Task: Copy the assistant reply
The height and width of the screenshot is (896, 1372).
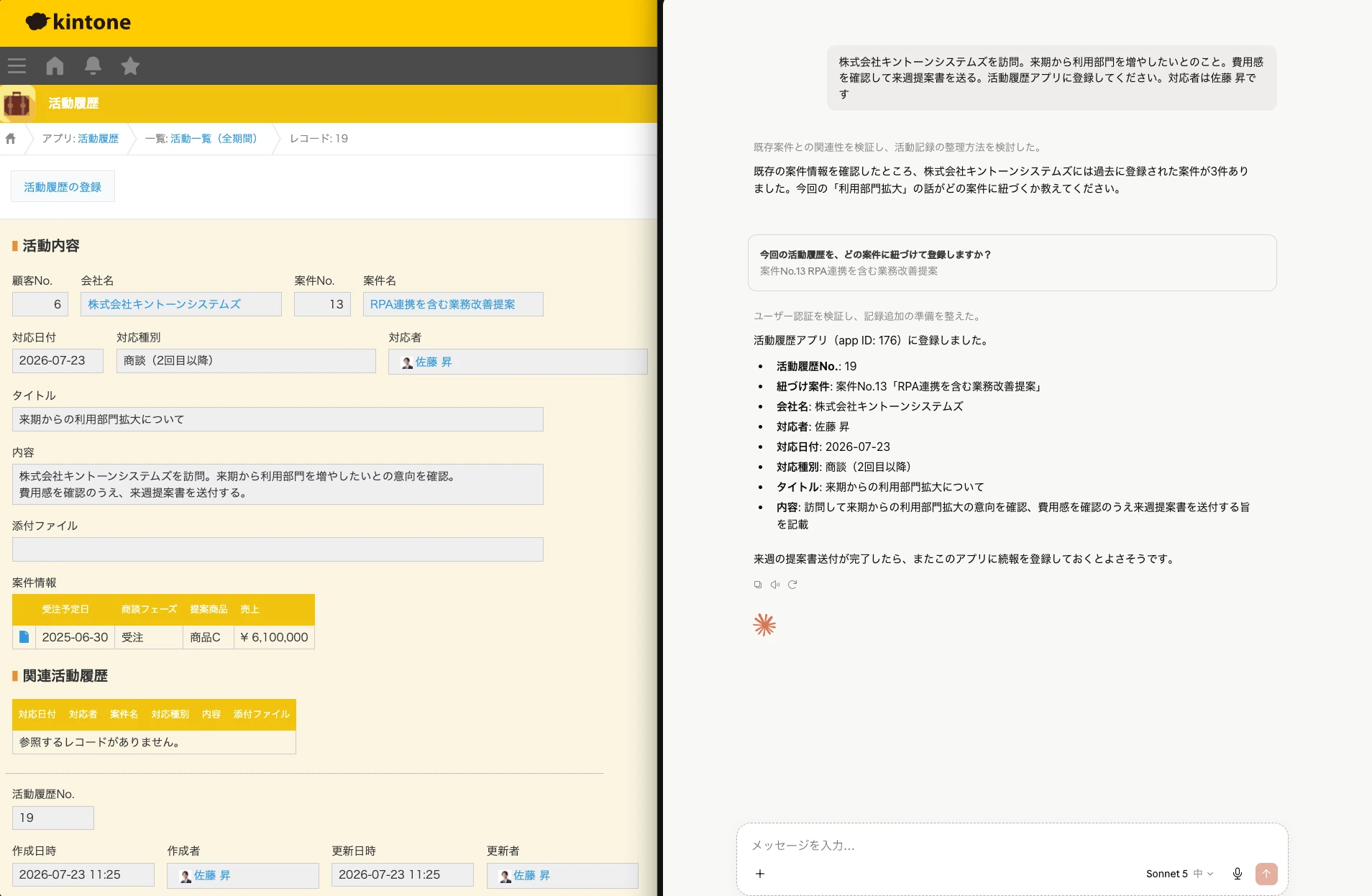Action: coord(758,585)
